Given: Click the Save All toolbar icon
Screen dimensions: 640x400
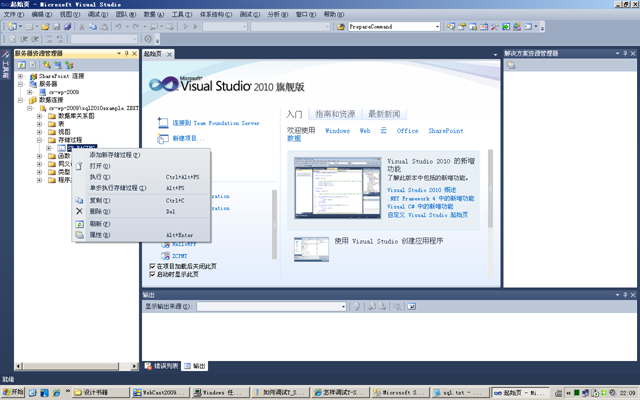Looking at the screenshot, I should tap(68, 27).
